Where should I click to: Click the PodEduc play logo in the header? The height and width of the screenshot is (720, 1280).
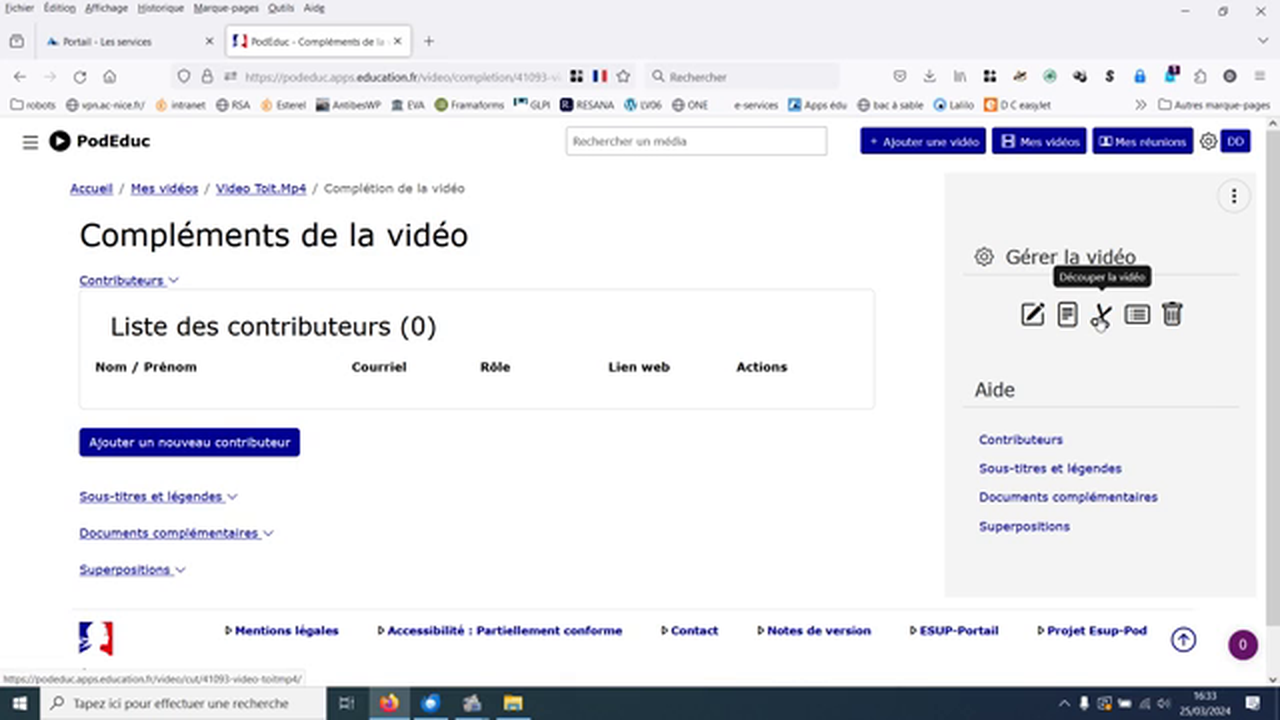[60, 141]
